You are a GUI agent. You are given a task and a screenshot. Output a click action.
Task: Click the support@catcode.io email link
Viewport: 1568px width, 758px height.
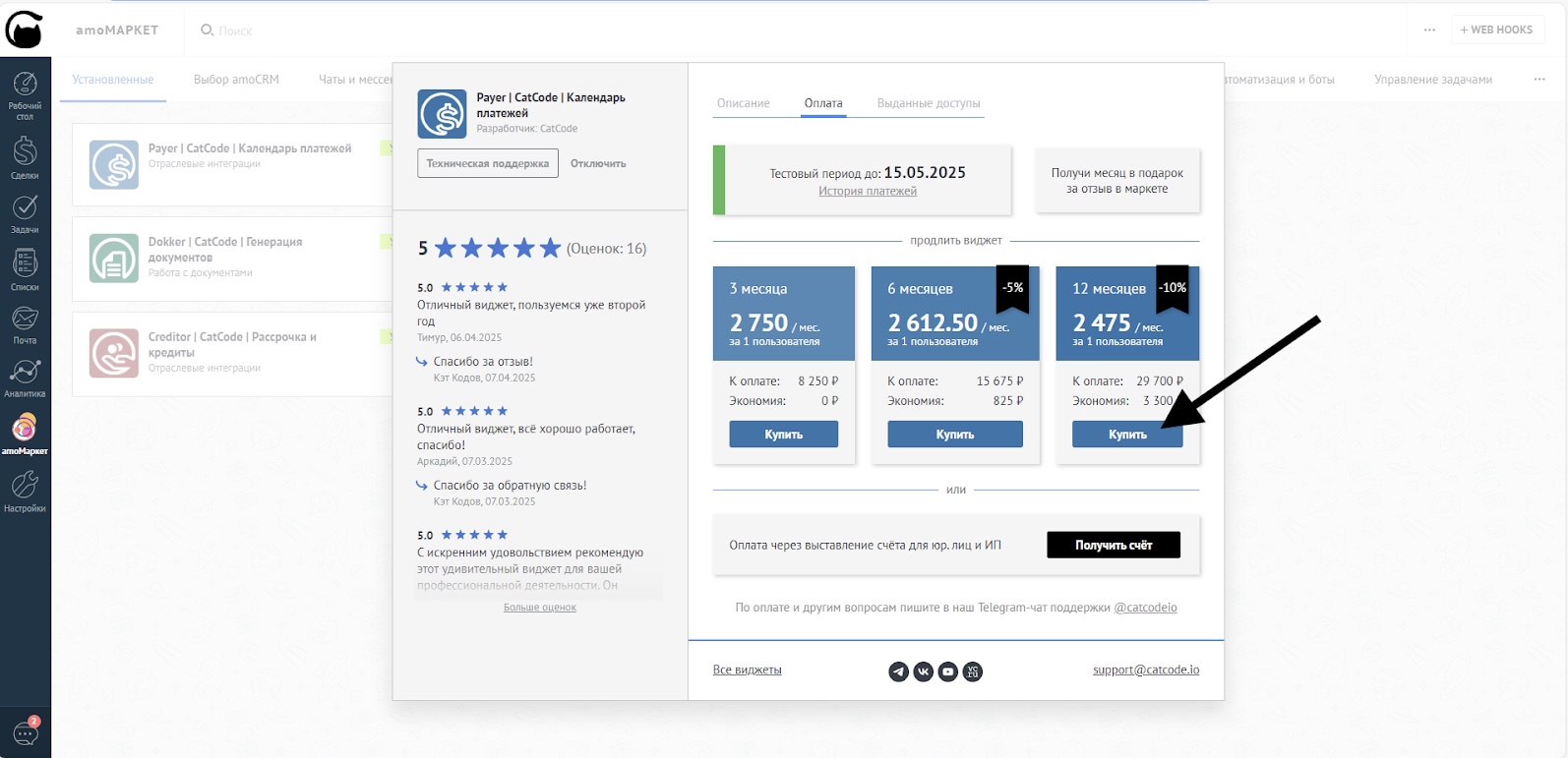coord(1146,670)
